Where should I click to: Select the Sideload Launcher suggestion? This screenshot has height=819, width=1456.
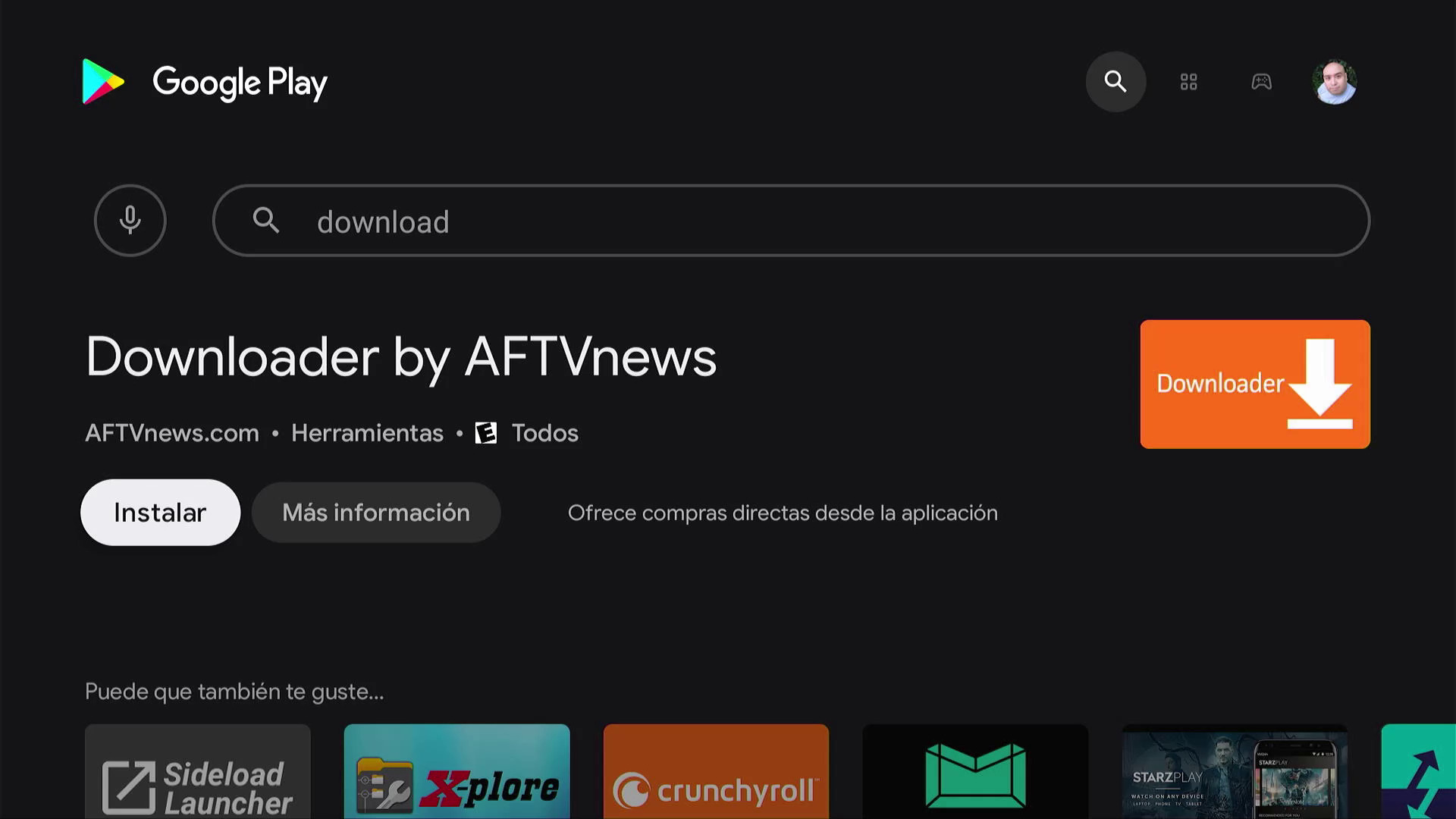coord(198,771)
